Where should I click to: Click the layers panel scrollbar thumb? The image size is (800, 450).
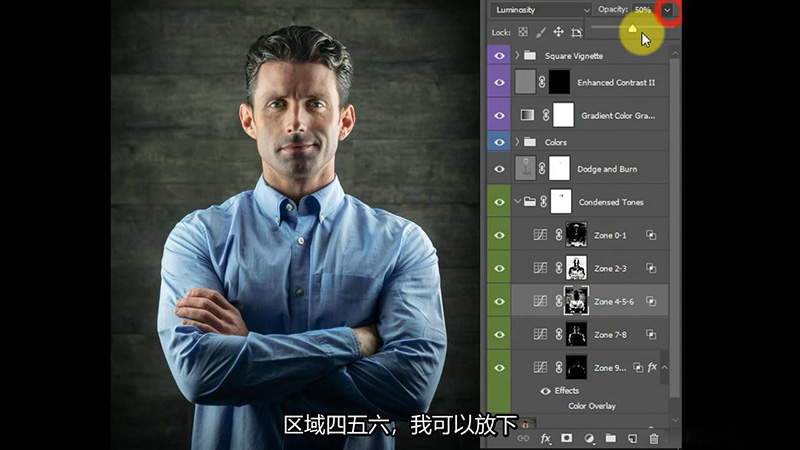pos(675,228)
